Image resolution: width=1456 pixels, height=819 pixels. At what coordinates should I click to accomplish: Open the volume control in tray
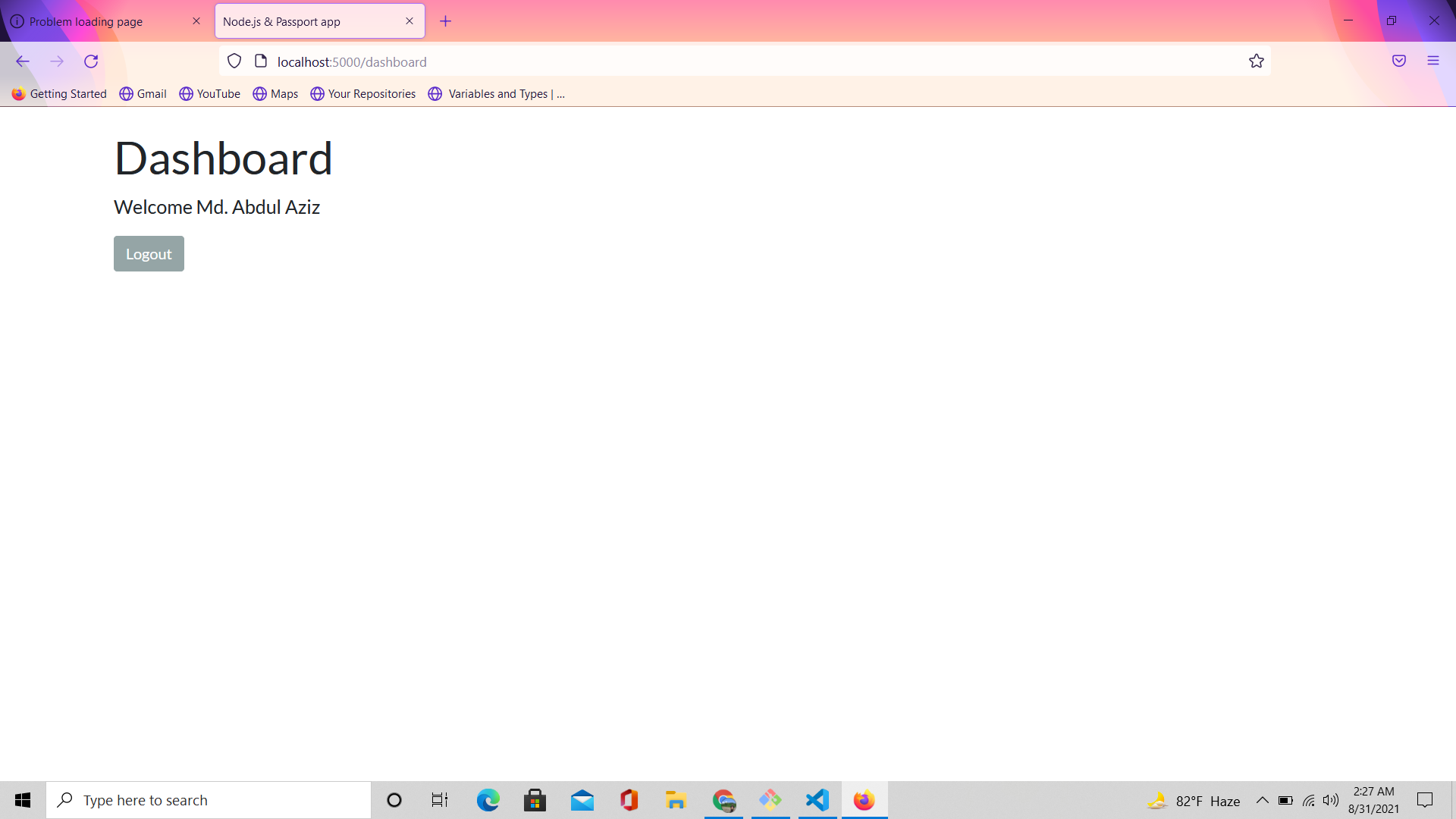(1331, 800)
